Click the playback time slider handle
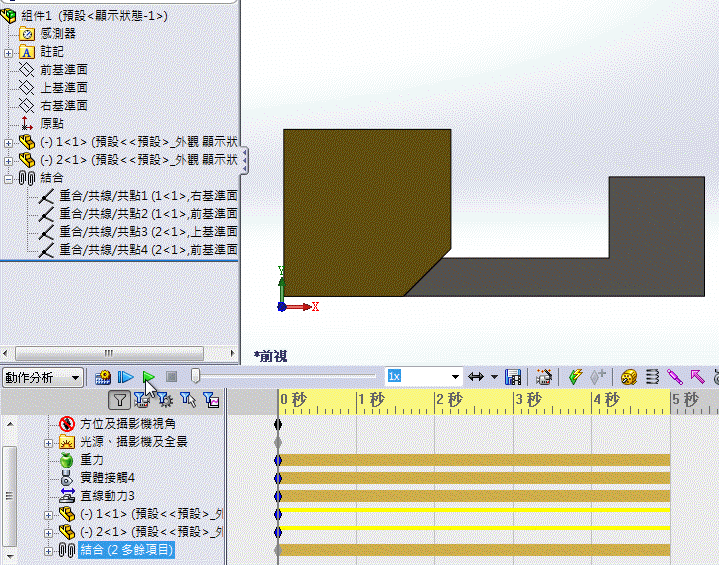 click(195, 376)
